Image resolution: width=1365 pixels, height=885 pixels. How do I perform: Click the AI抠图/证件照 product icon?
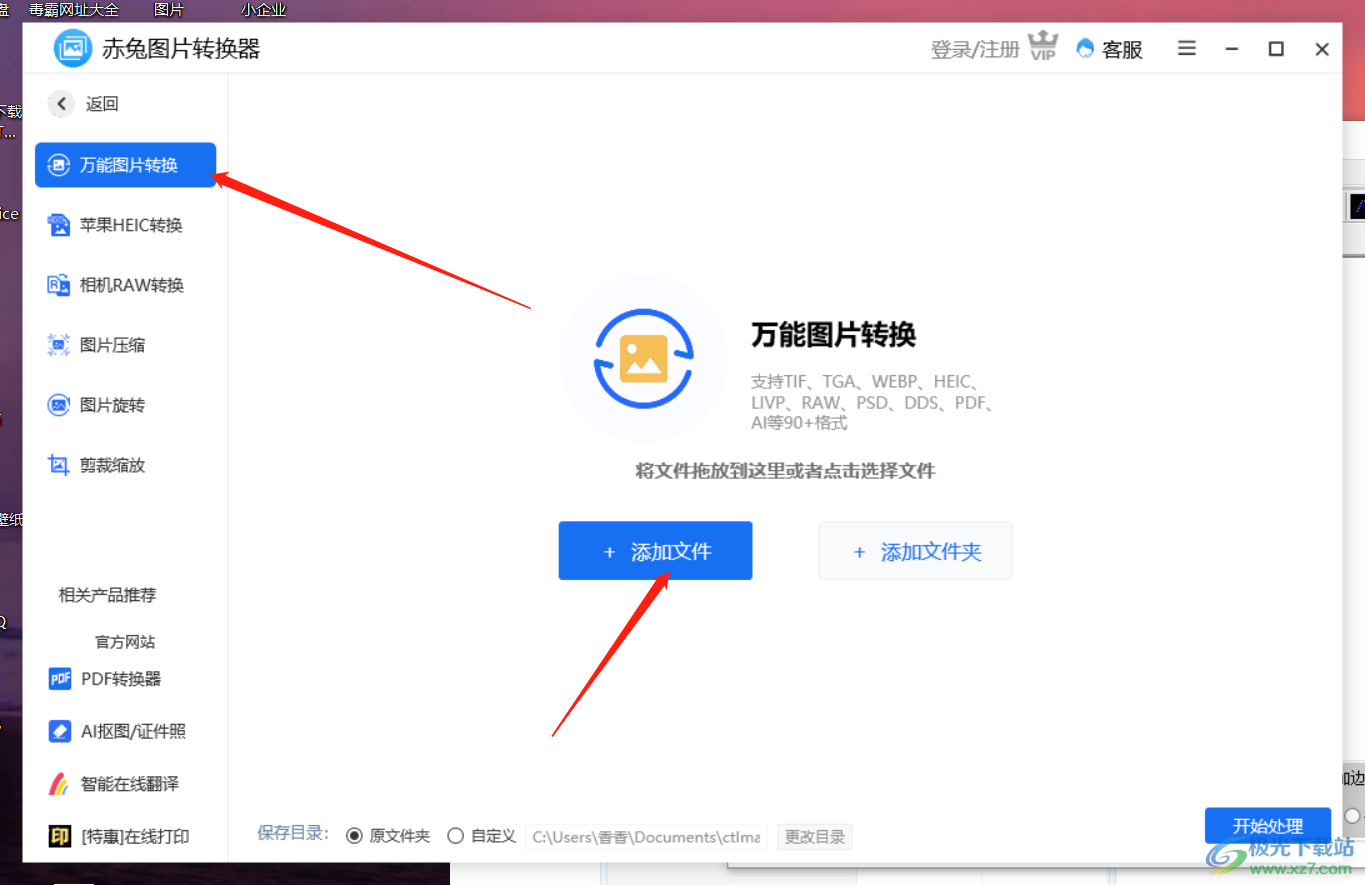click(60, 731)
